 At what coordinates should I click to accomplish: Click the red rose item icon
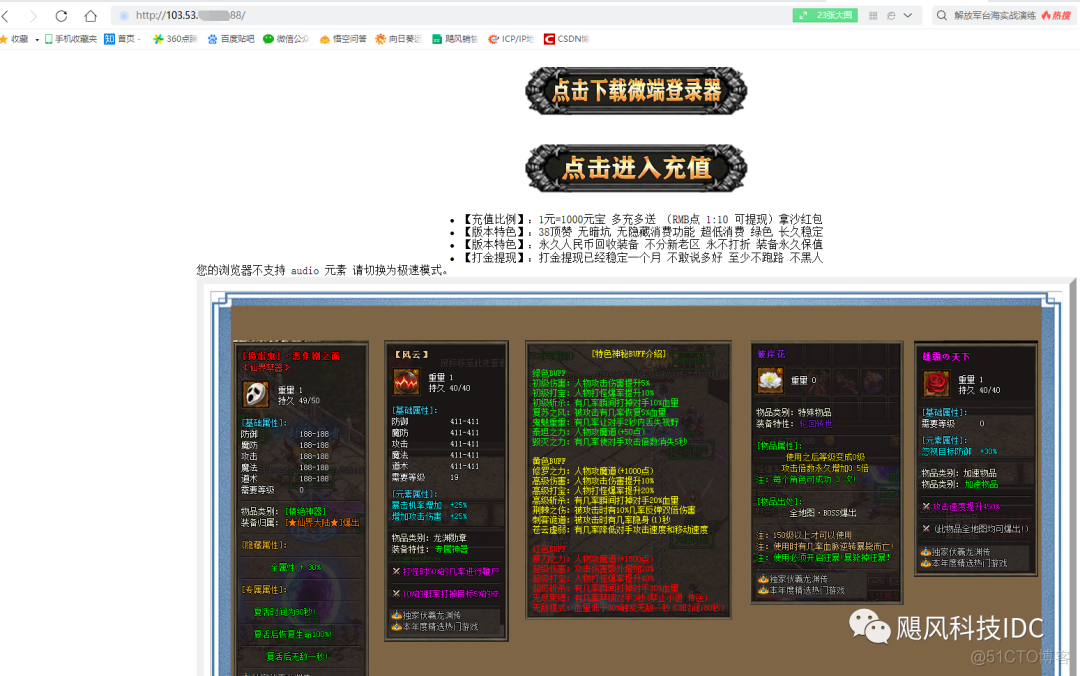click(x=936, y=384)
